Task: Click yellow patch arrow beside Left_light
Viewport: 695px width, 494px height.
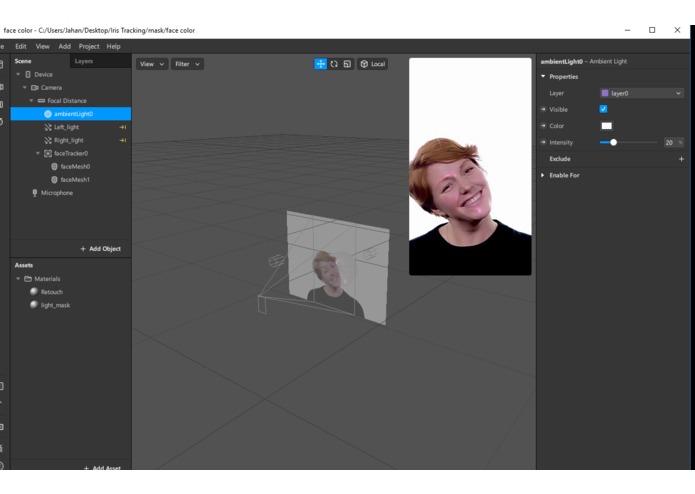Action: point(123,127)
